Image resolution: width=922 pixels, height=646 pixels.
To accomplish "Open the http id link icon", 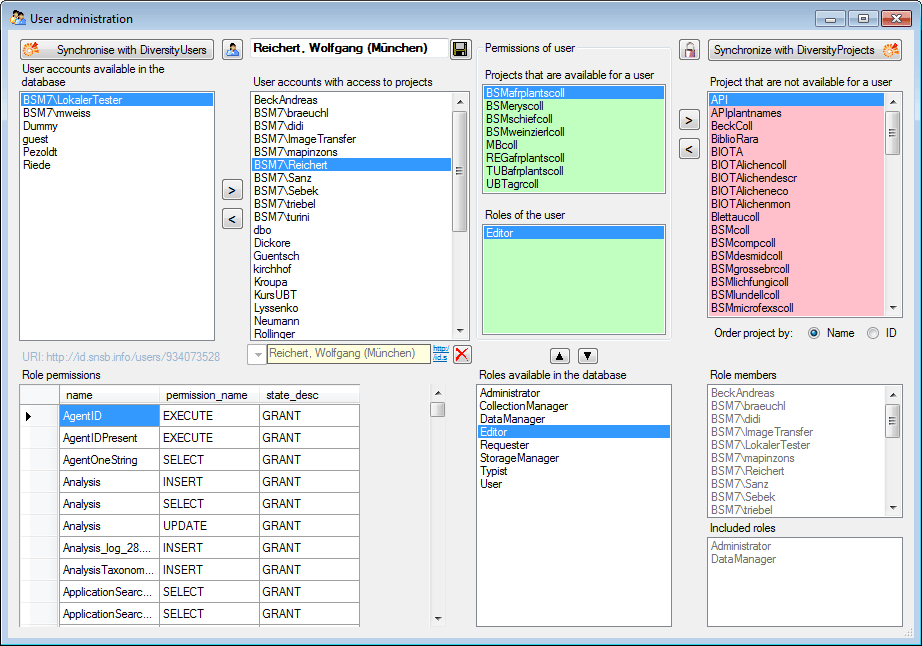I will click(x=440, y=353).
